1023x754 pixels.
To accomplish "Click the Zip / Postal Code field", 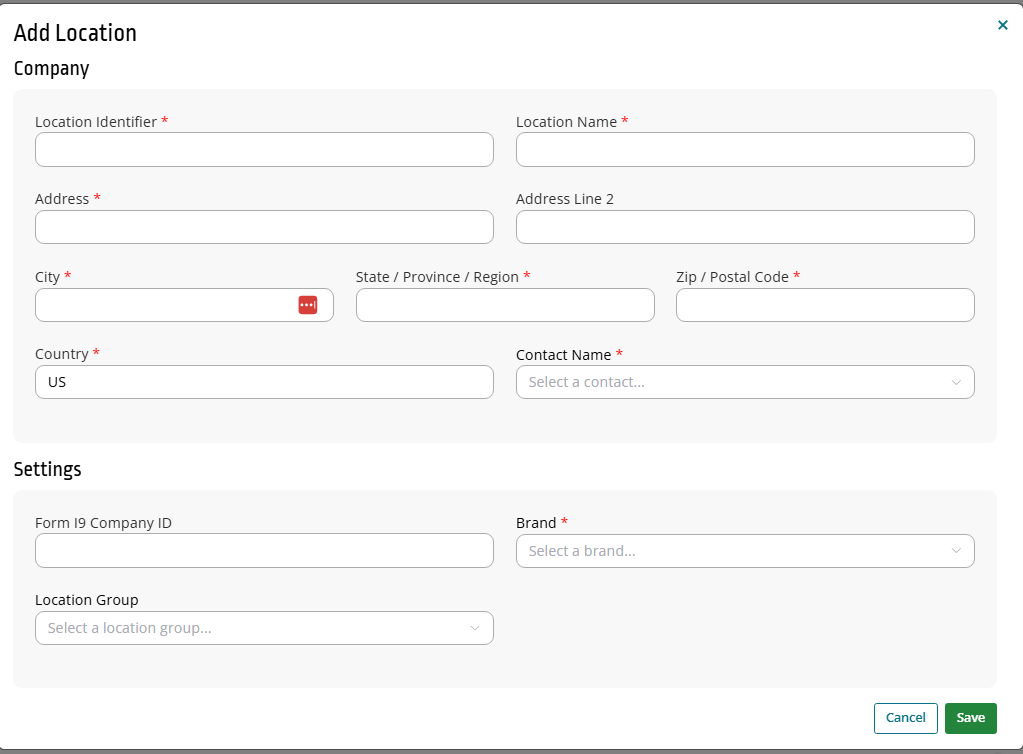I will pos(824,304).
